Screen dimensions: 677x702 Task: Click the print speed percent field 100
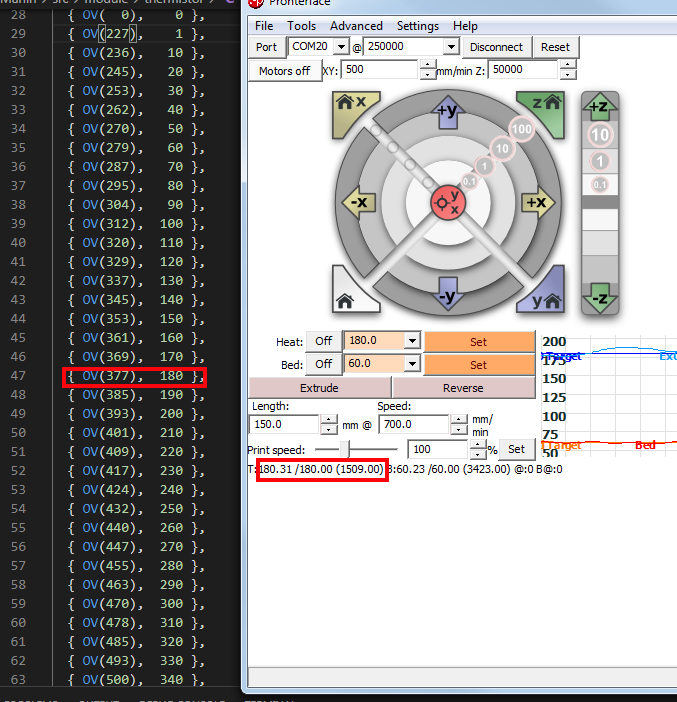tap(437, 449)
